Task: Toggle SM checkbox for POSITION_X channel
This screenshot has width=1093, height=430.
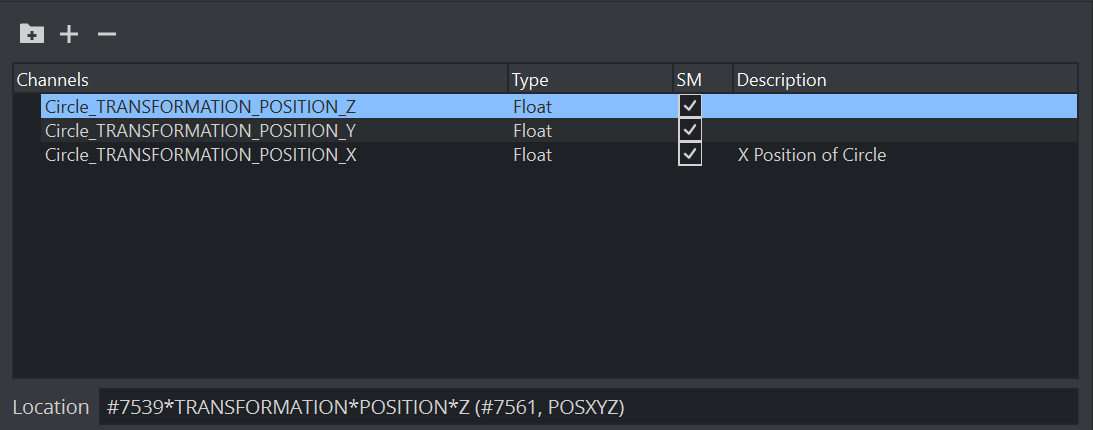Action: click(690, 155)
